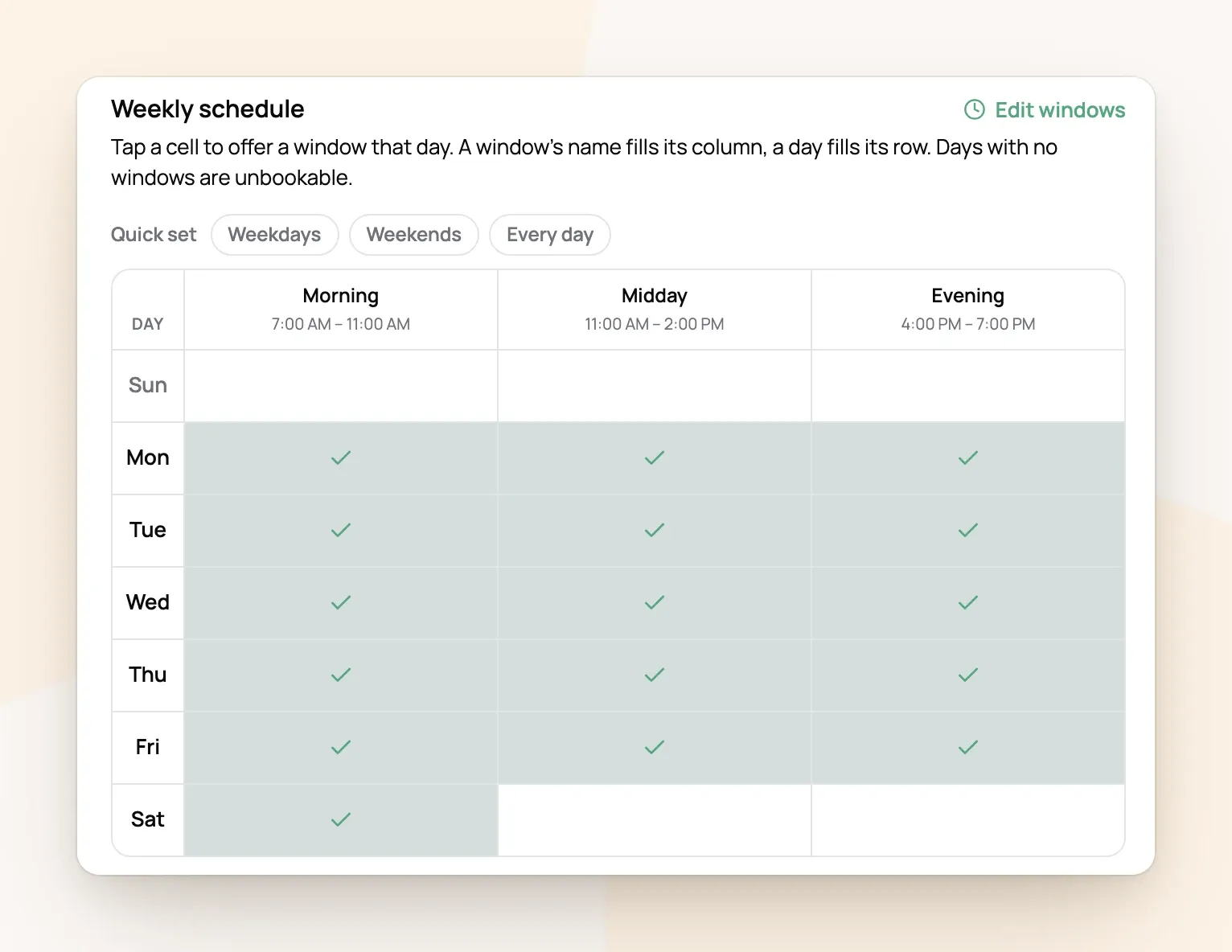Select the Thu row header
This screenshot has height=952, width=1232.
tap(148, 675)
